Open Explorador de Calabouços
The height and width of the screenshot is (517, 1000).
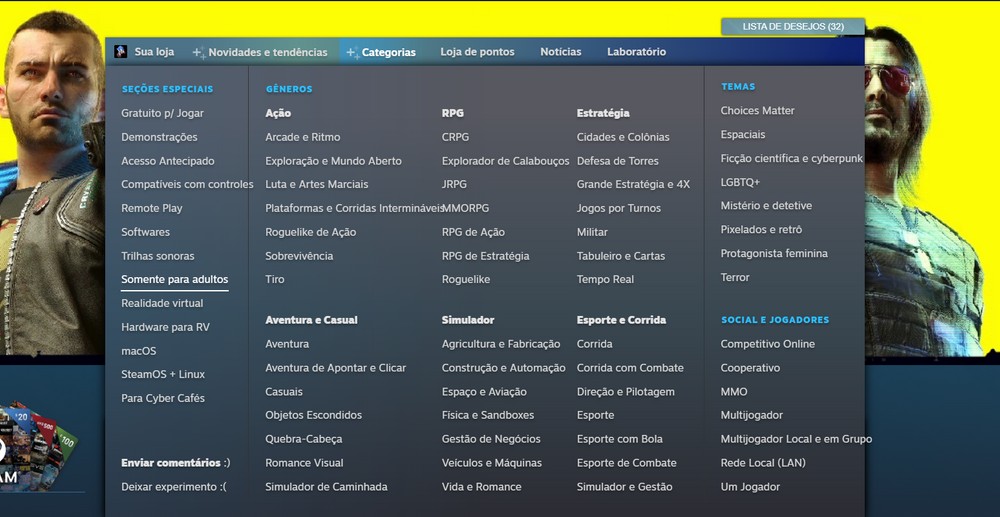(506, 161)
